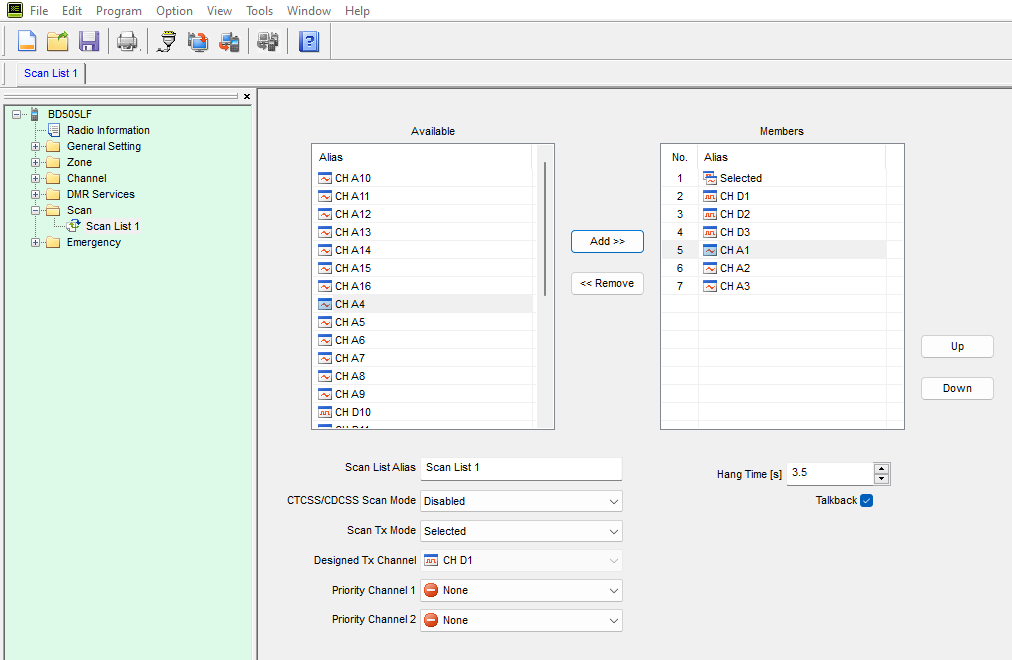
Task: Toggle the Talkback checkbox
Action: pyautogui.click(x=866, y=501)
